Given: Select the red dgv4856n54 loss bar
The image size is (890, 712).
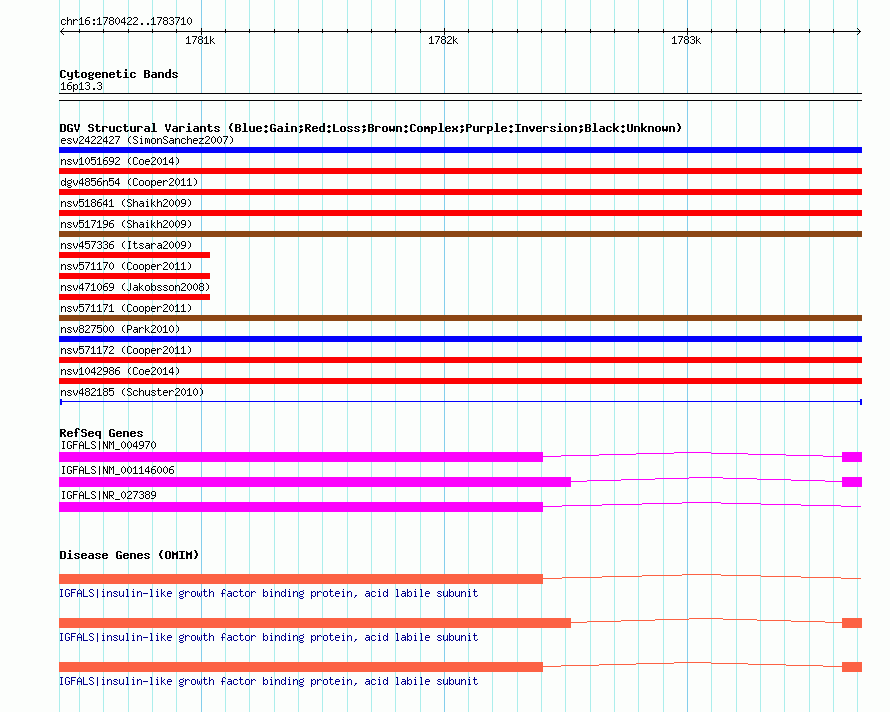Looking at the screenshot, I should (x=460, y=192).
